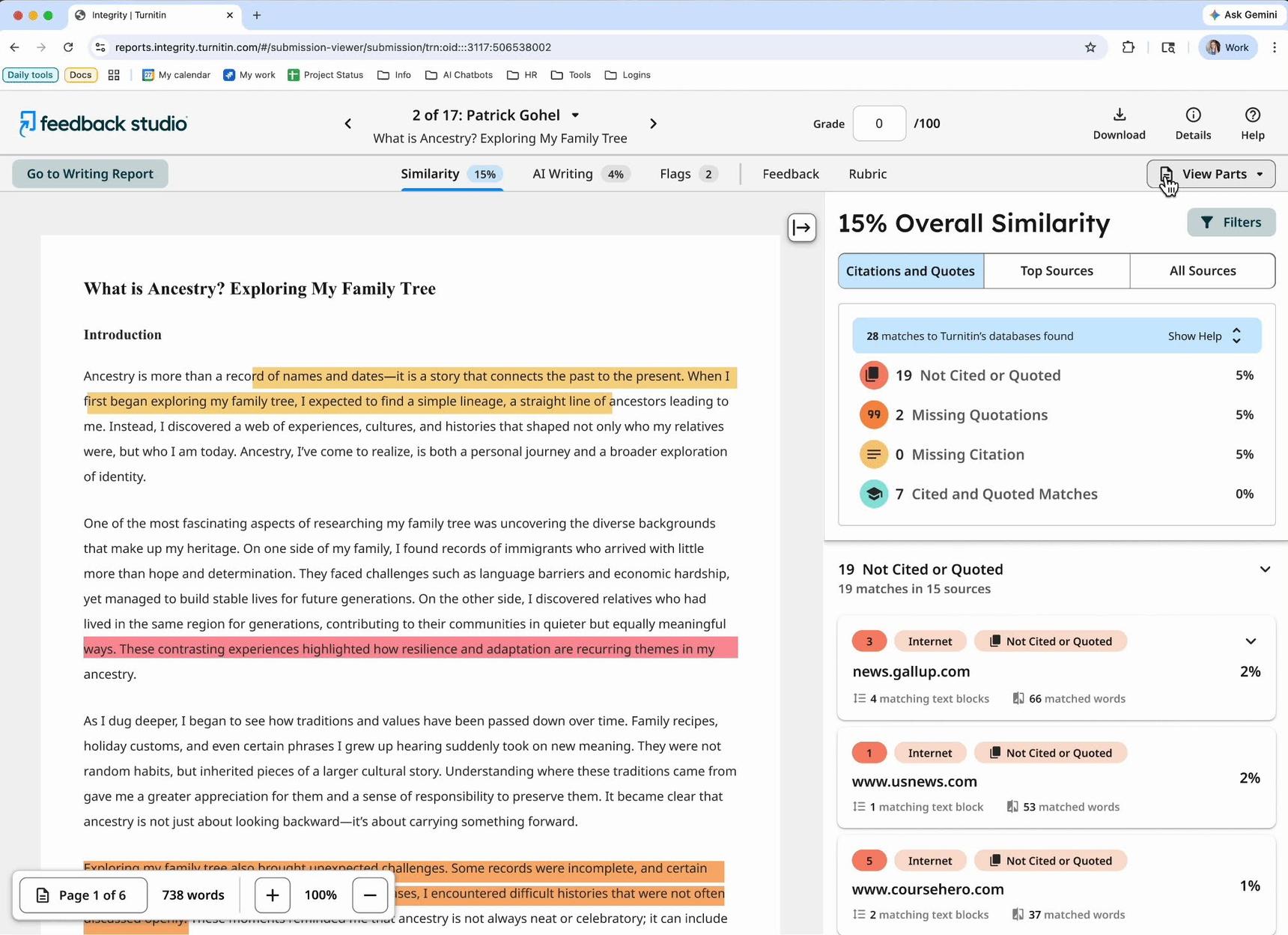The width and height of the screenshot is (1288, 935).
Task: Click the site info icon in address bar
Action: click(x=100, y=47)
